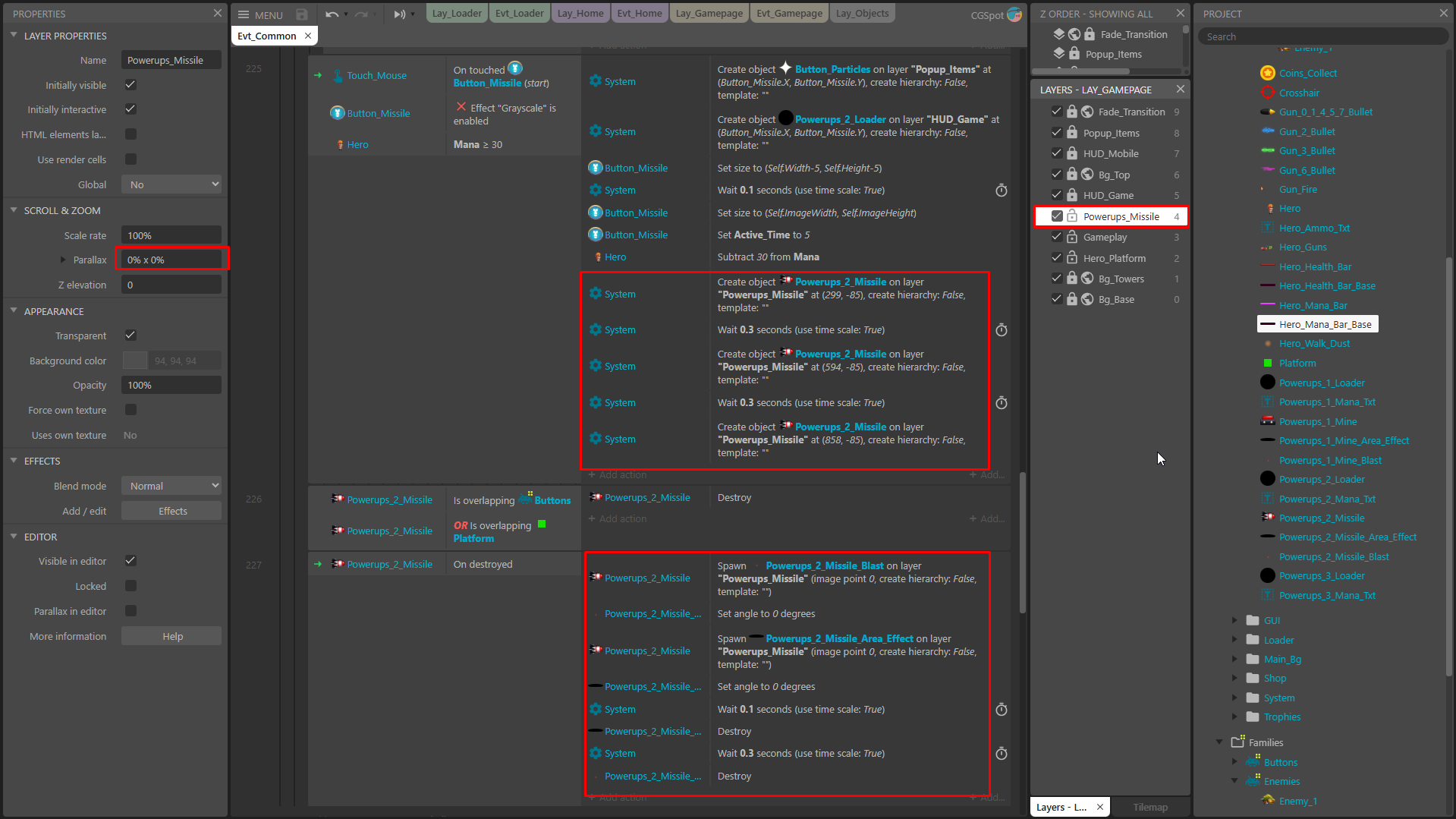This screenshot has width=1456, height=819.
Task: Uncheck visibility of Gameplay layer
Action: [1056, 237]
